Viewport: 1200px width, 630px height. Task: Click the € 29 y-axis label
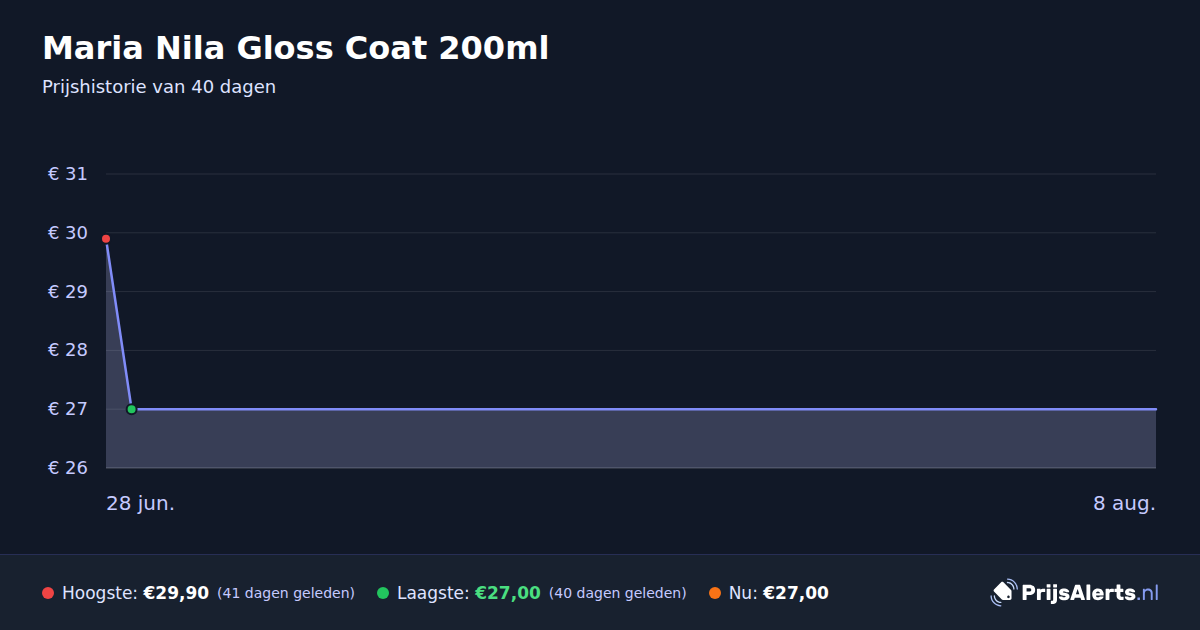(68, 292)
